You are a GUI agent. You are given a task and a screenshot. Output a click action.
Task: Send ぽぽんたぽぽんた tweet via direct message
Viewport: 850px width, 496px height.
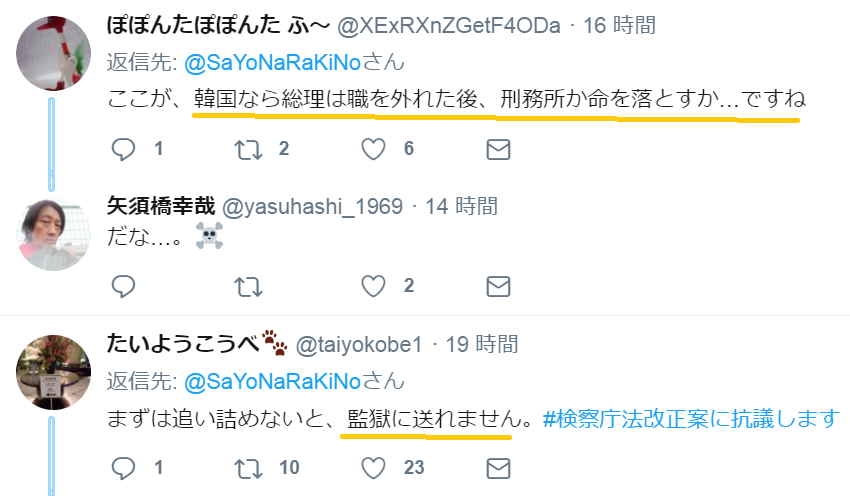point(498,150)
